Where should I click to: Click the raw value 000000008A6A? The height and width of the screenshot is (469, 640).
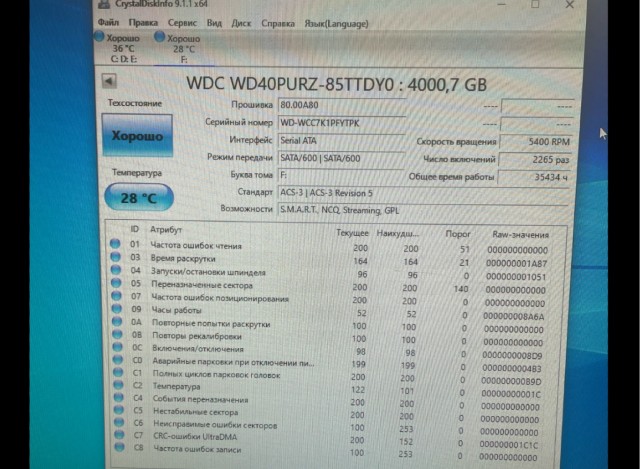pyautogui.click(x=514, y=316)
